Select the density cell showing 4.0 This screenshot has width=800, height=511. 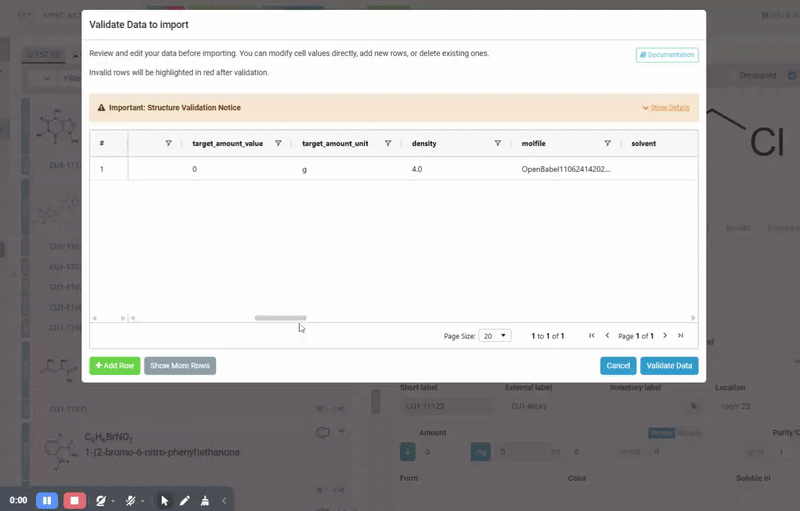(x=456, y=169)
